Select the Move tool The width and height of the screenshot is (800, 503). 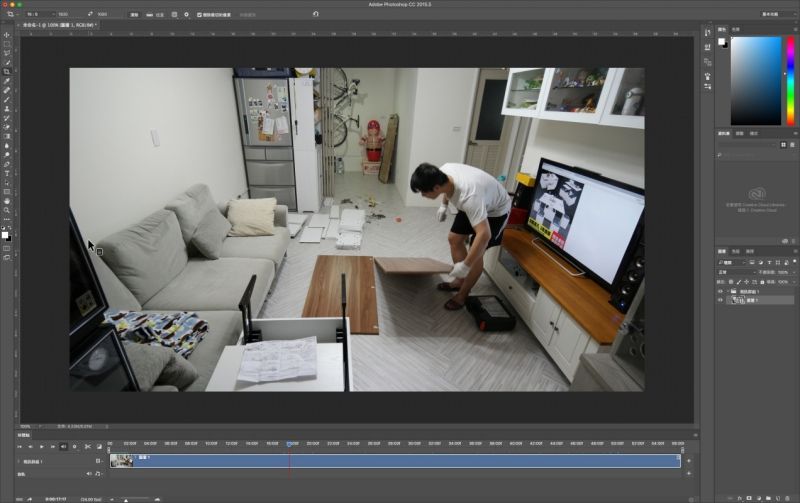(x=7, y=35)
